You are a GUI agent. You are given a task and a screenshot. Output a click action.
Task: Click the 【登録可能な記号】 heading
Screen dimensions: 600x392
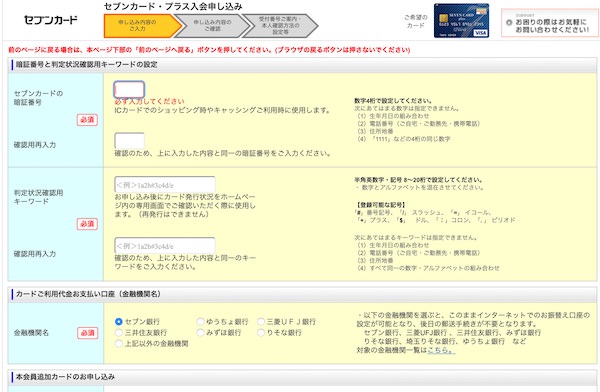380,205
